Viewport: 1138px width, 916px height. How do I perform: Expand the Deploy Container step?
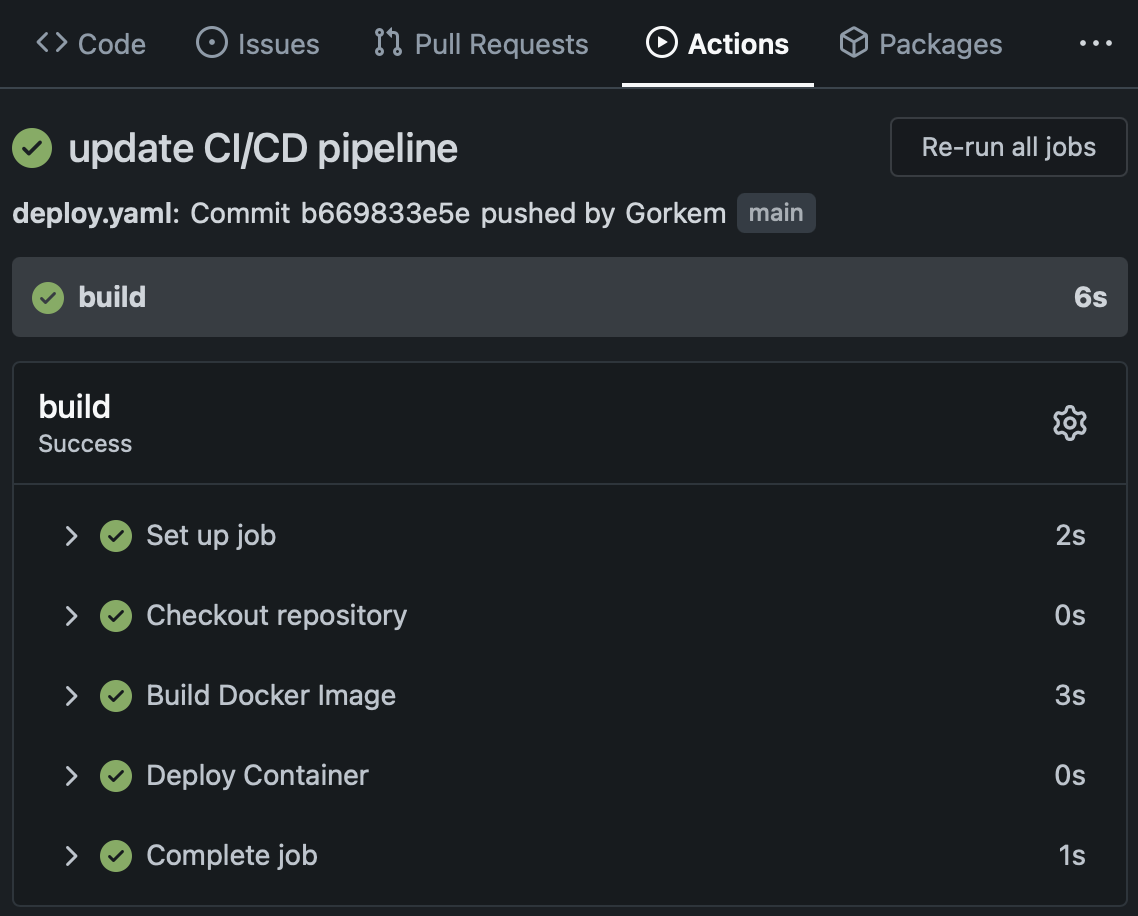(71, 775)
